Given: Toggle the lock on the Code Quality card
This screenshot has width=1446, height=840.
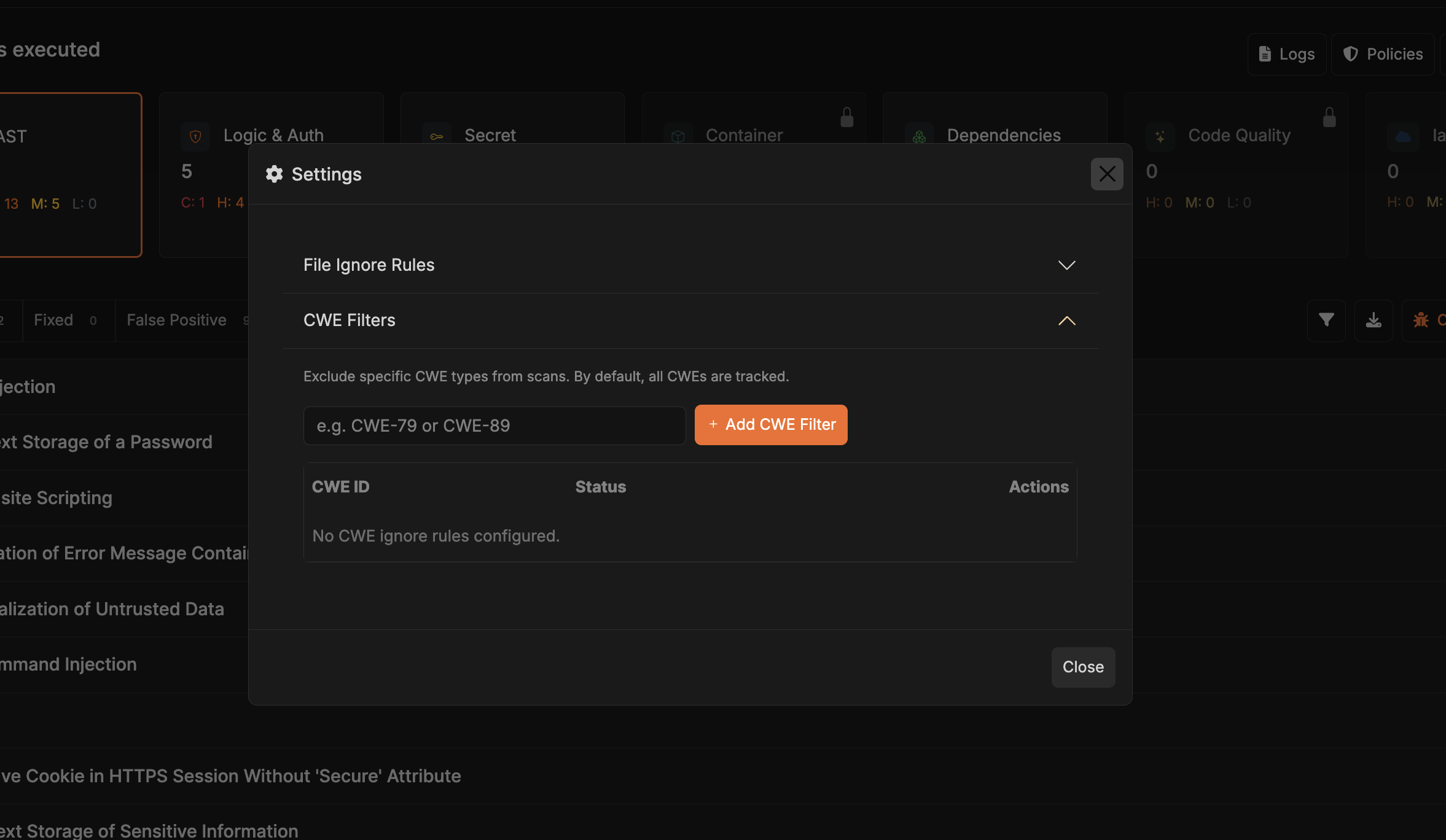Looking at the screenshot, I should pyautogui.click(x=1329, y=117).
